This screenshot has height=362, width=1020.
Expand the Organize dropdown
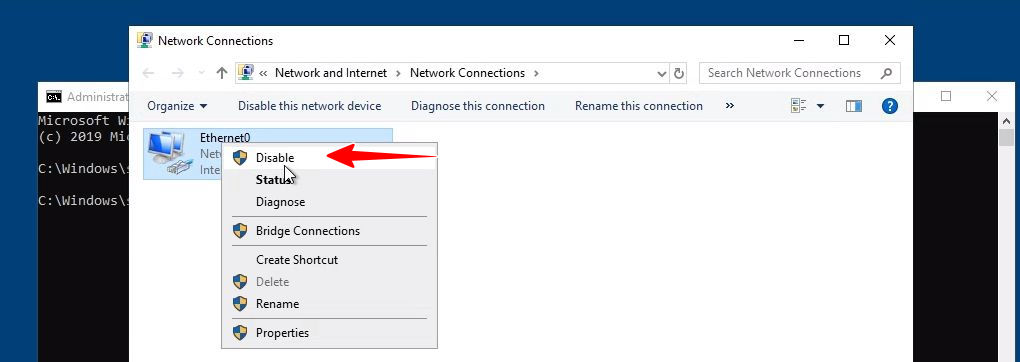coord(177,106)
